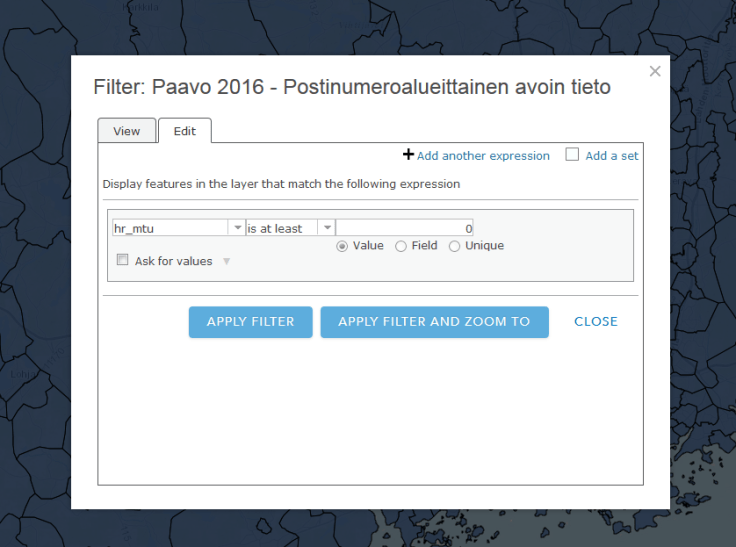
Task: Select the Value radio button
Action: pyautogui.click(x=343, y=246)
